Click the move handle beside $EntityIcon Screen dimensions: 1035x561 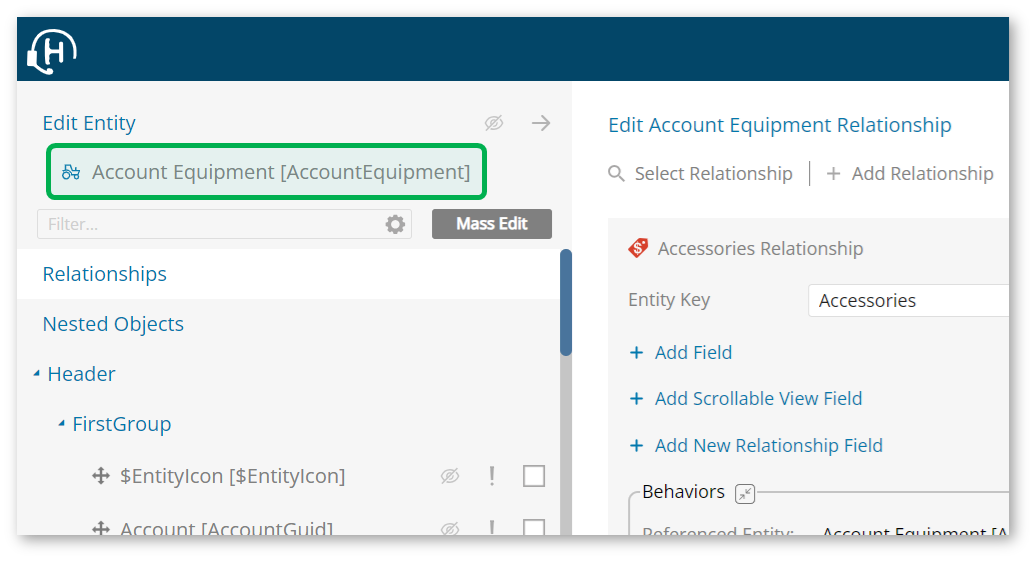point(100,476)
